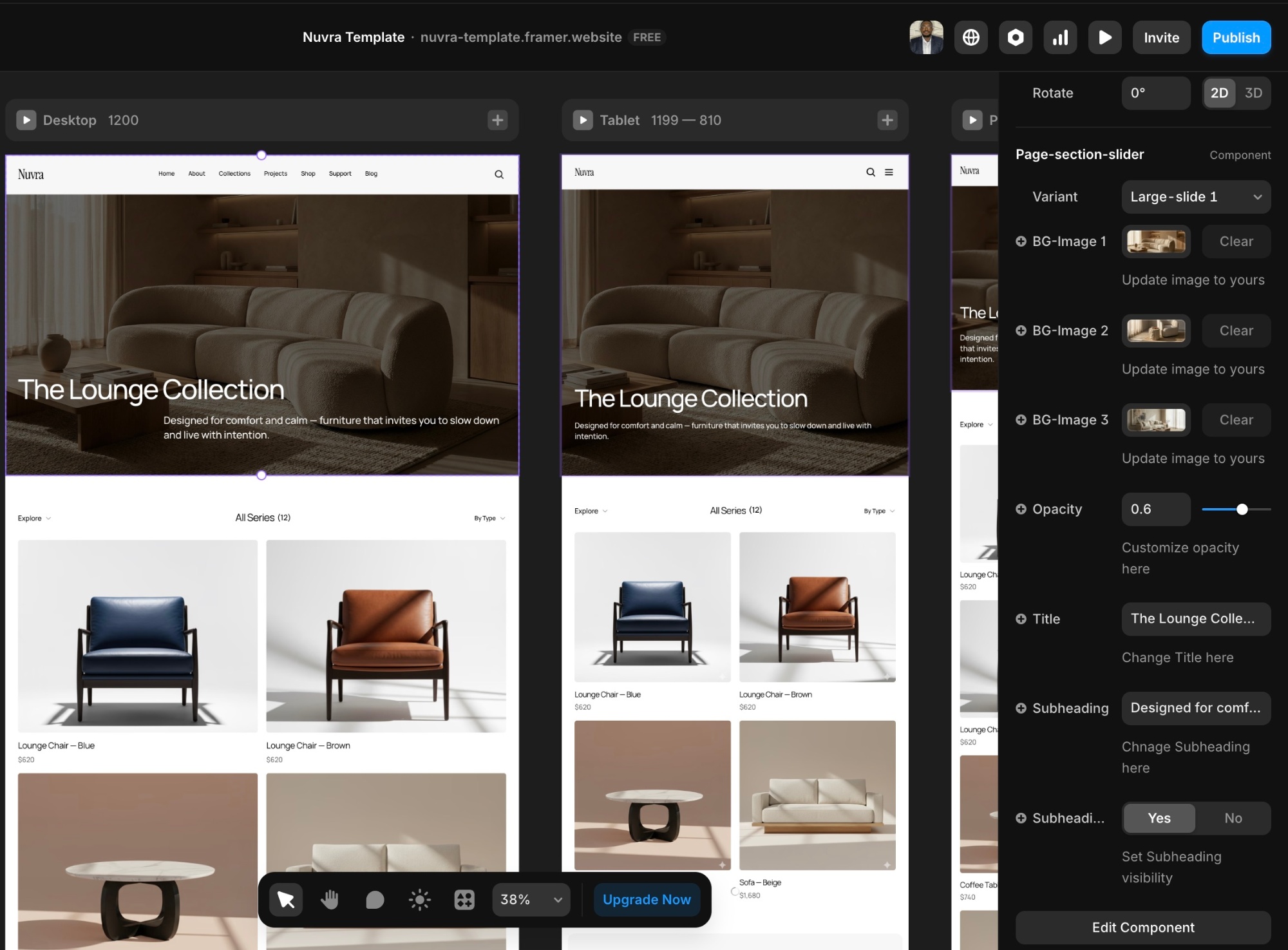This screenshot has height=950, width=1288.
Task: Open the analytics bar chart icon
Action: point(1060,37)
